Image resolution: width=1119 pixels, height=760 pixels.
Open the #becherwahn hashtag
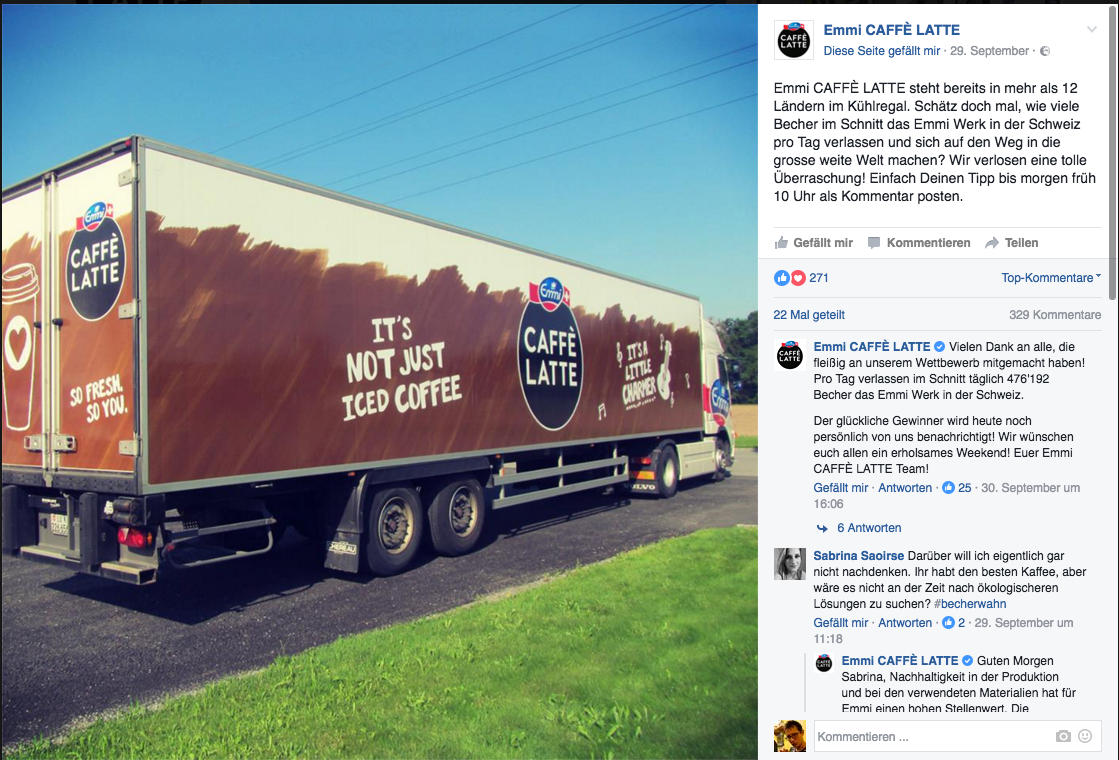[x=970, y=604]
